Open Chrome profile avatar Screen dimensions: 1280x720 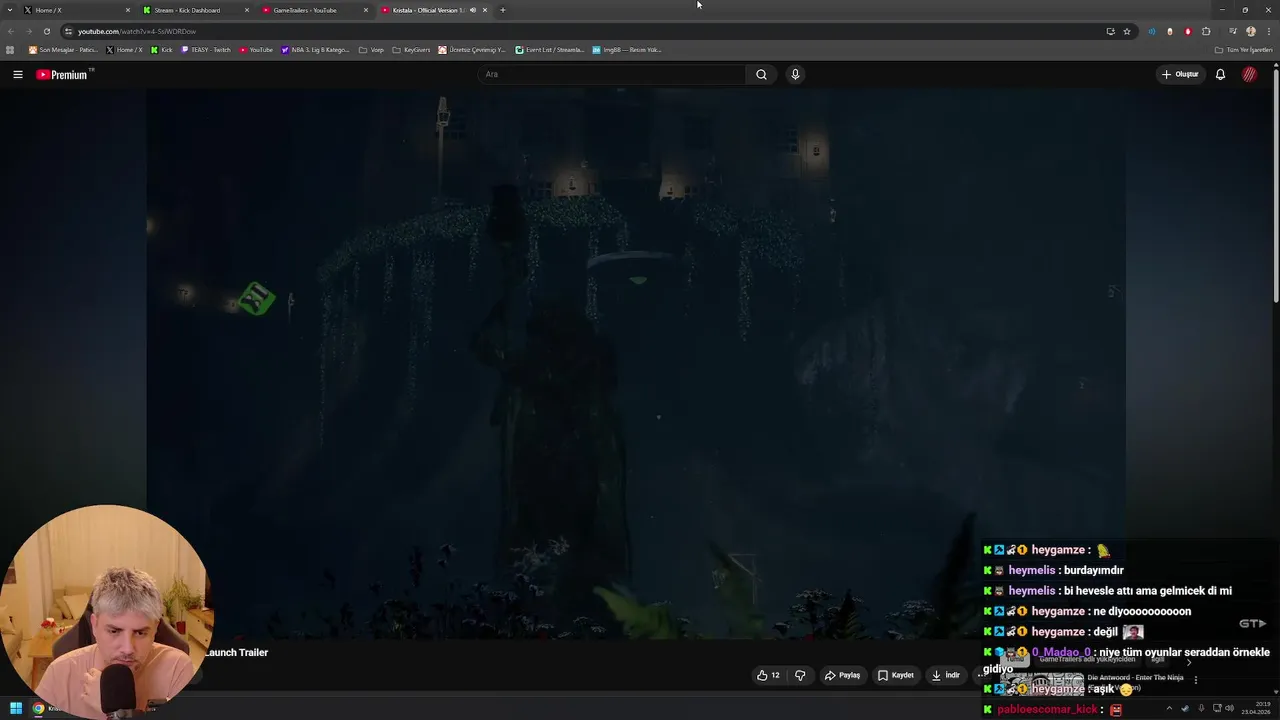(x=1251, y=31)
